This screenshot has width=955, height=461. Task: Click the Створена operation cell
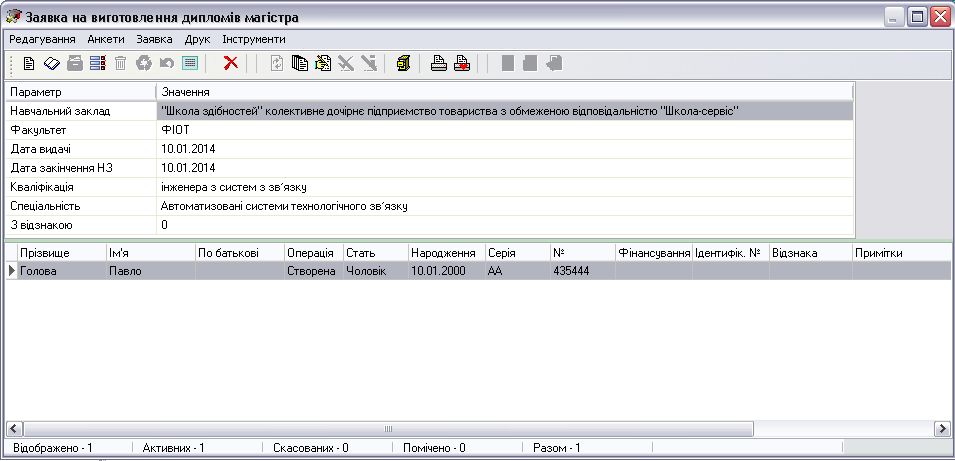(314, 271)
